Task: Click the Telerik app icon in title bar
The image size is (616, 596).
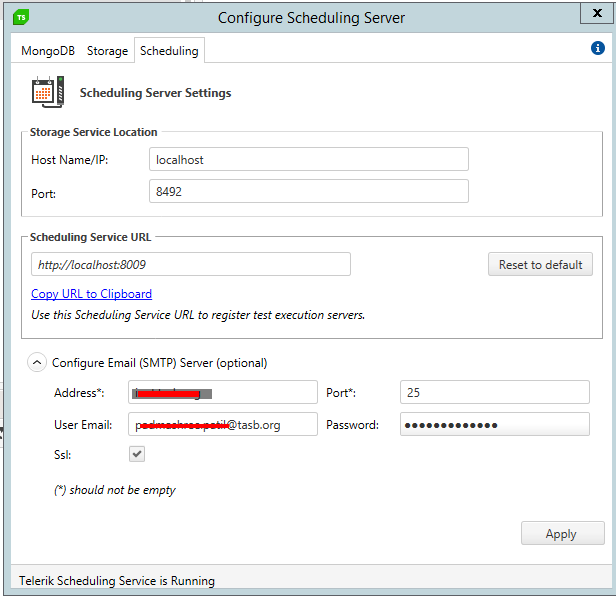Action: (x=22, y=17)
